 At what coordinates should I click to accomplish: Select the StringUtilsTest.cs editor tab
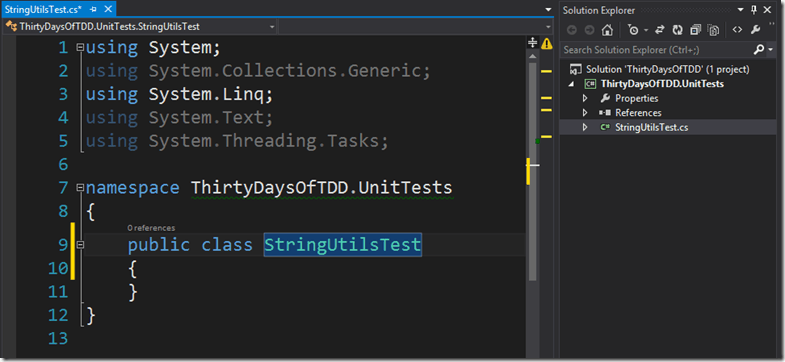[43, 10]
